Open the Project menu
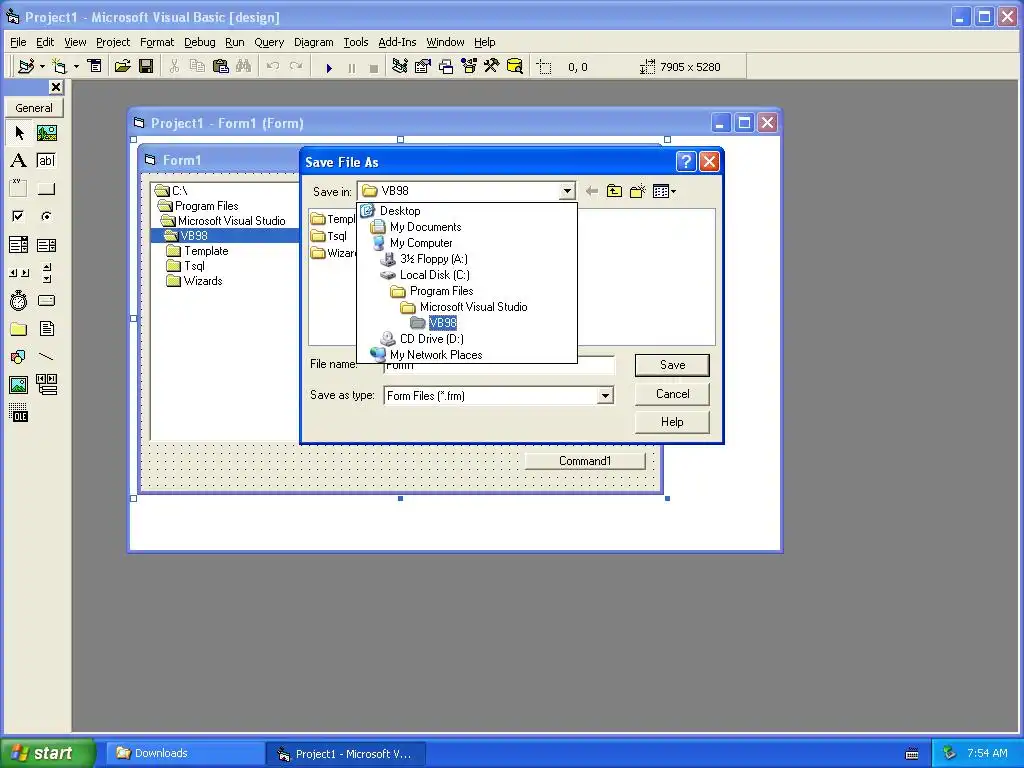Image resolution: width=1024 pixels, height=768 pixels. pos(113,42)
